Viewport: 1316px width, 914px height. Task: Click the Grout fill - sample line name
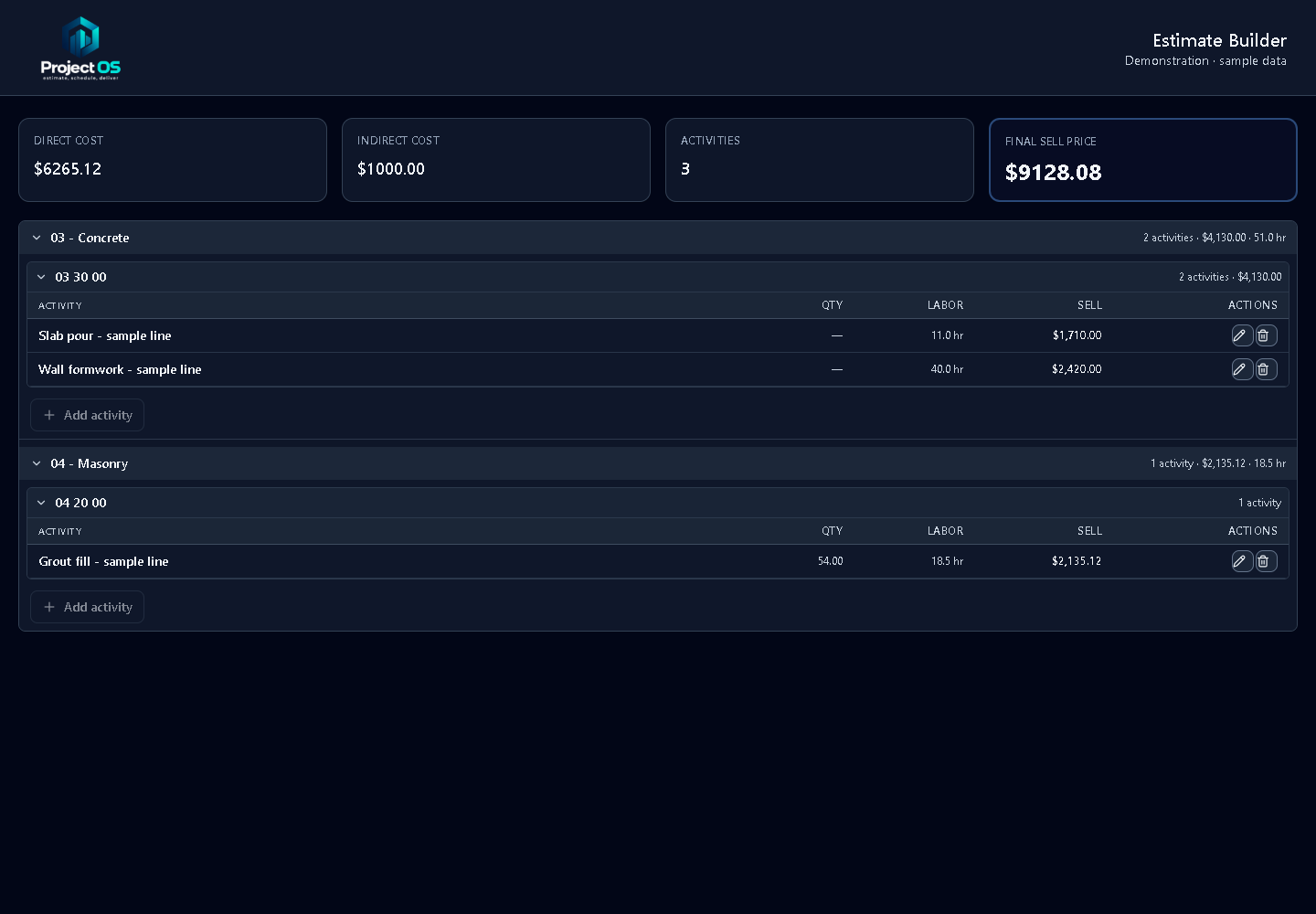pos(103,561)
